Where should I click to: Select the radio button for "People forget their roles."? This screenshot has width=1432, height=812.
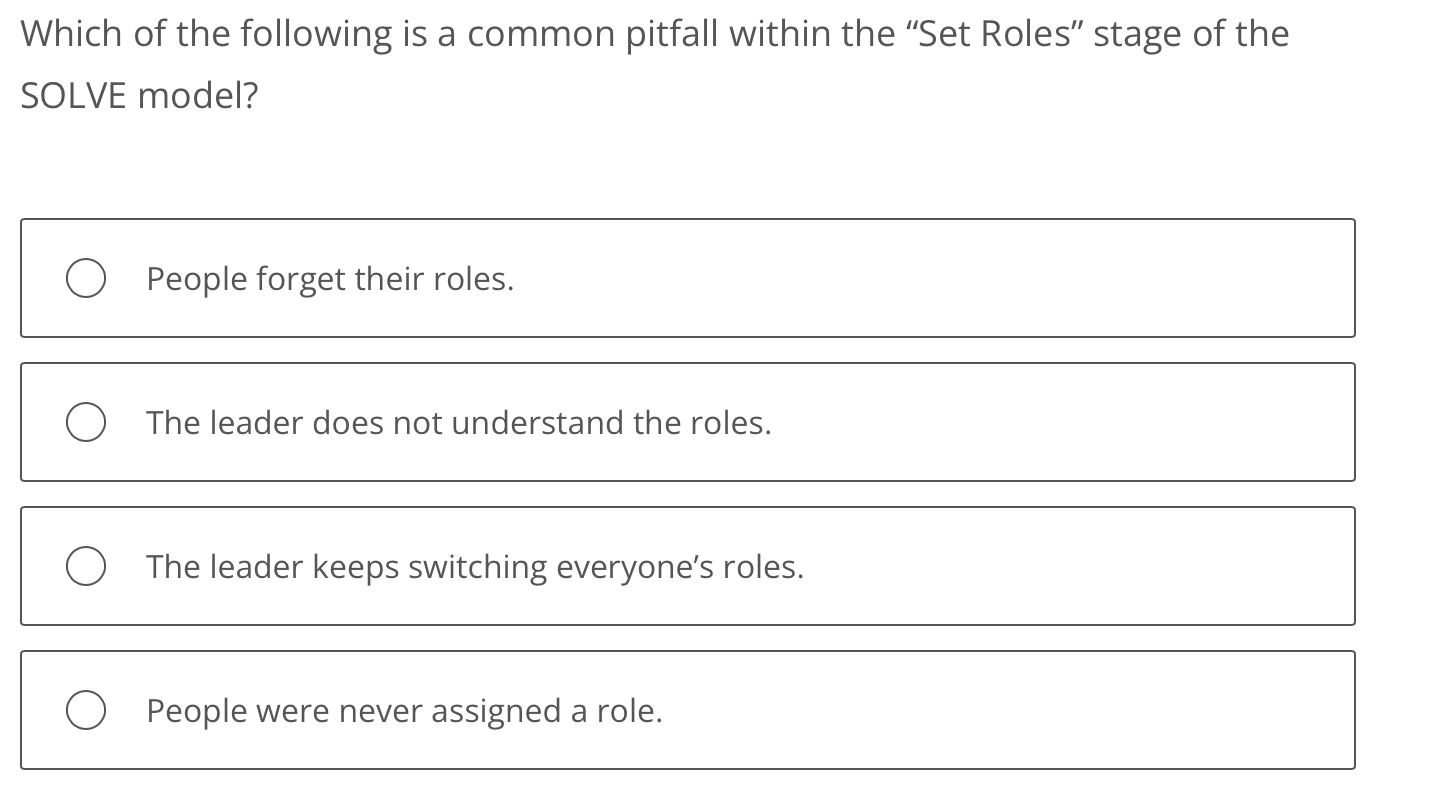click(86, 278)
